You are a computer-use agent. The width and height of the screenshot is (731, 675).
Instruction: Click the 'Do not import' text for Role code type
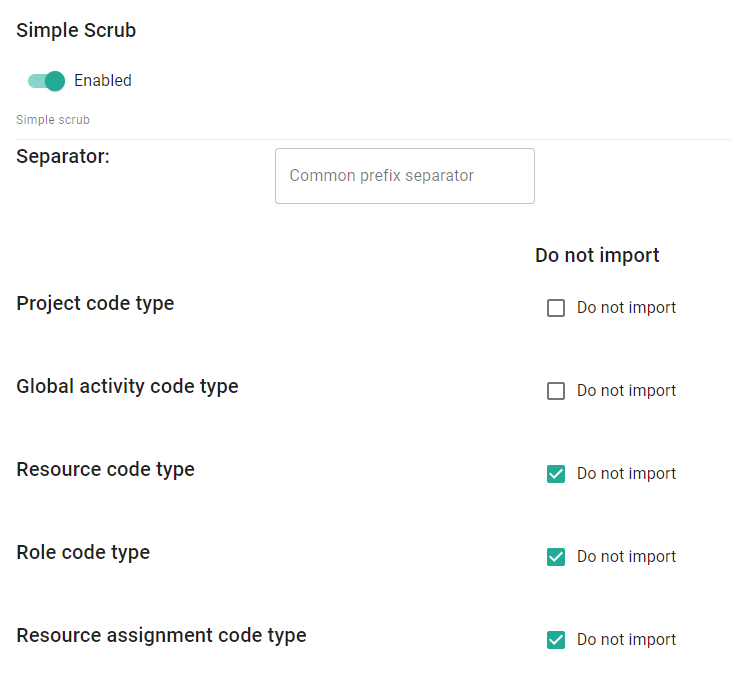click(x=626, y=557)
